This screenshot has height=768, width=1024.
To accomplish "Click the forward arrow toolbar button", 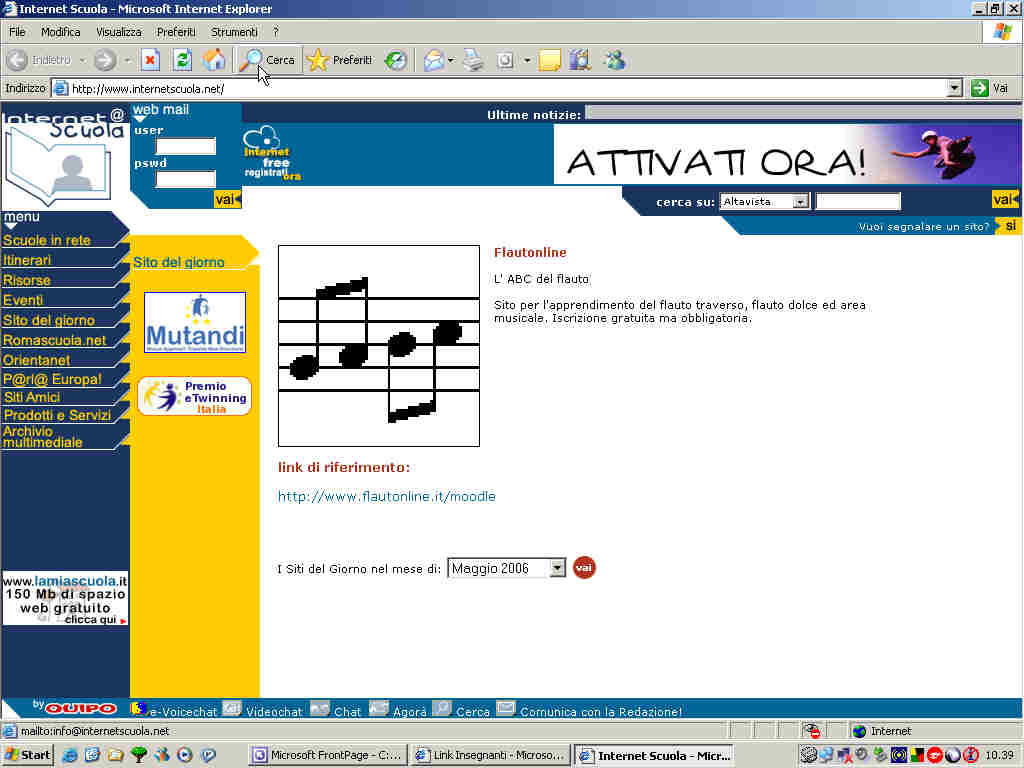I will pyautogui.click(x=104, y=60).
